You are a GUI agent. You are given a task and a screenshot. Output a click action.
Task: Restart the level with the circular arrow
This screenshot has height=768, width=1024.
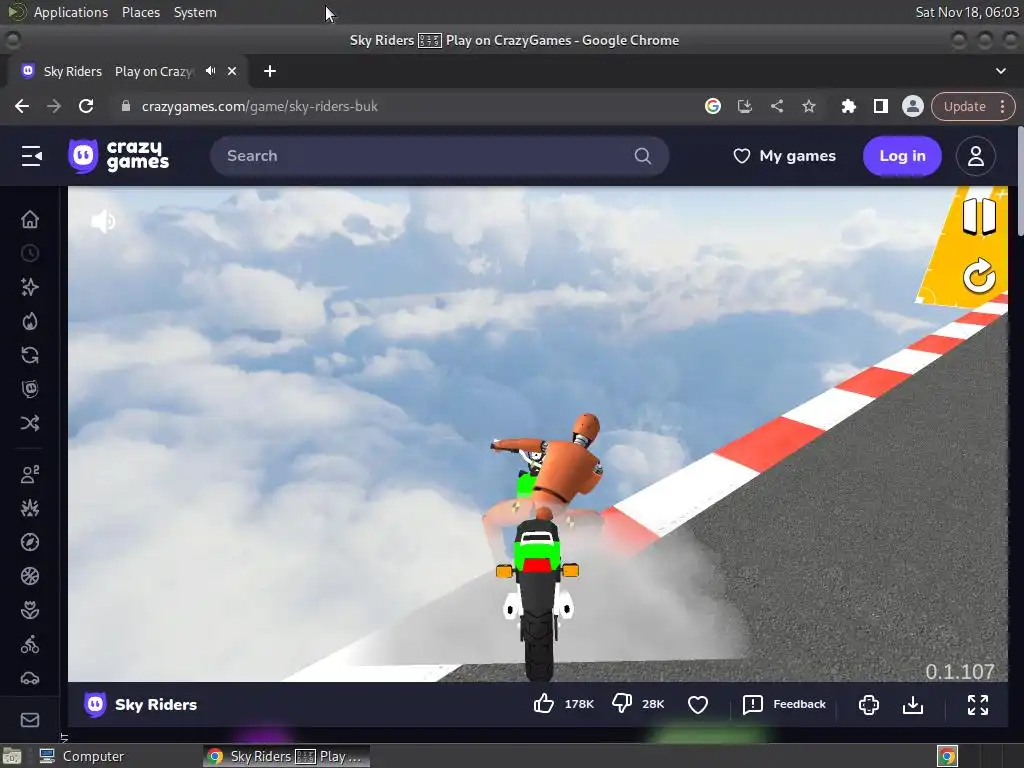point(979,276)
